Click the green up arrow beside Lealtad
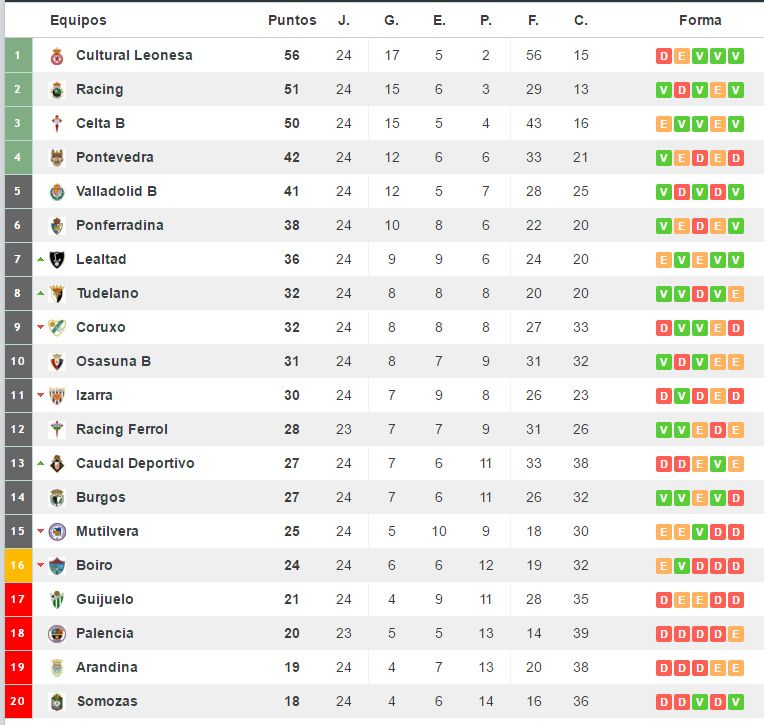Viewport: 764px width, 725px height. click(41, 260)
